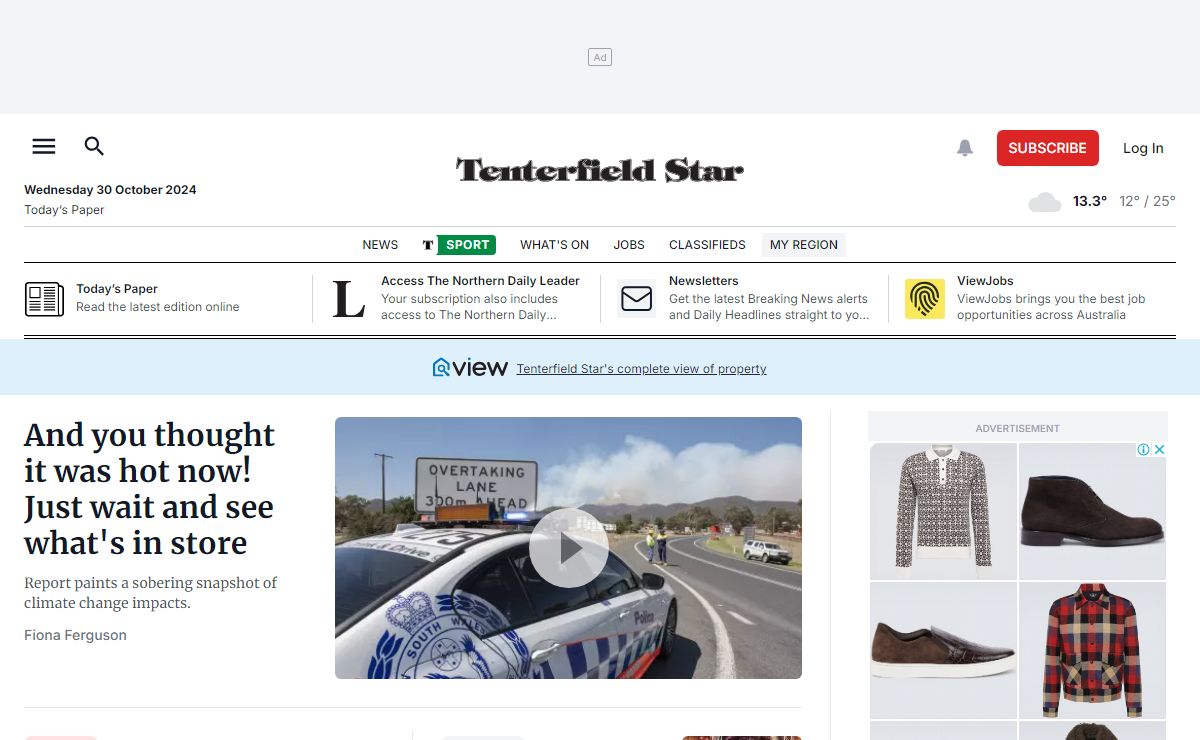The height and width of the screenshot is (740, 1200).
Task: Click the patterned polo sweater ad image
Action: (943, 511)
